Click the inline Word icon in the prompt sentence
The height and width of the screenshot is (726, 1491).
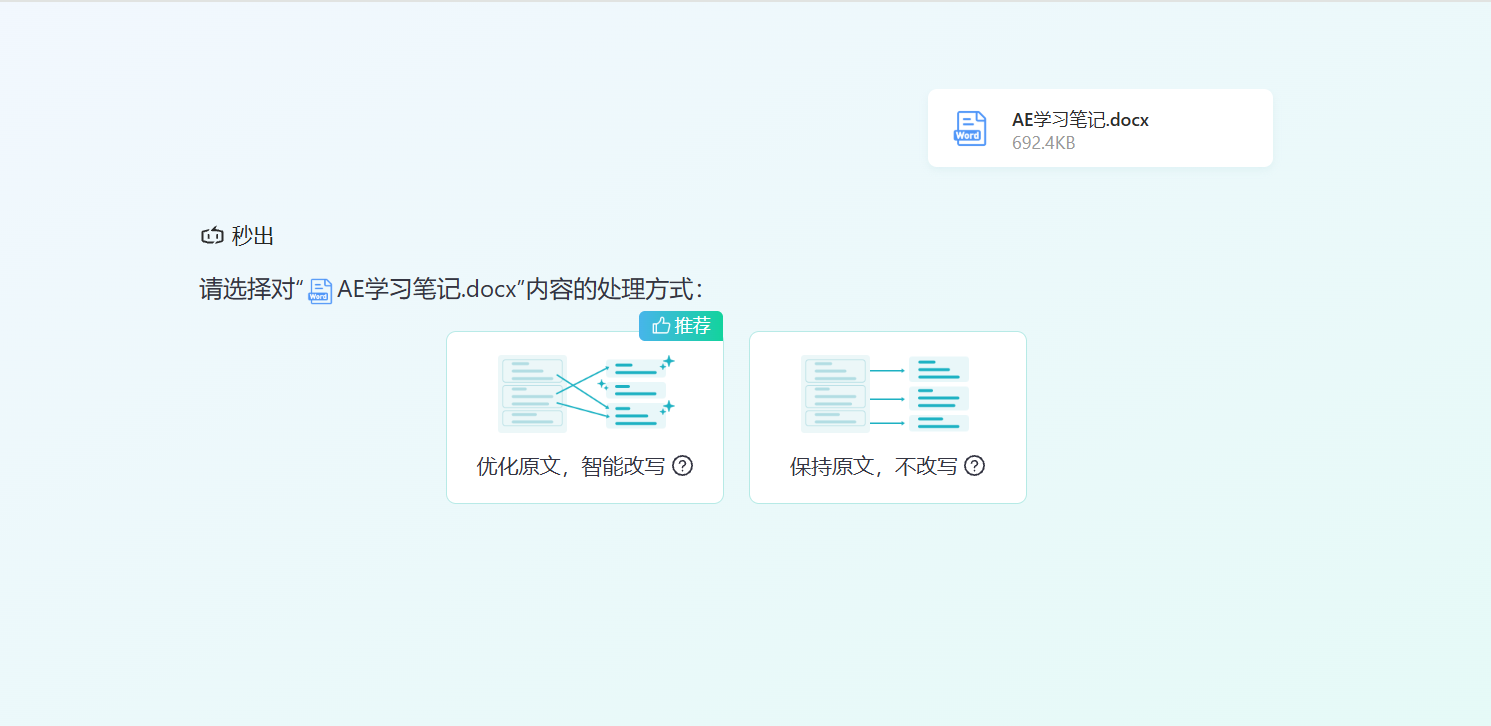(x=320, y=291)
